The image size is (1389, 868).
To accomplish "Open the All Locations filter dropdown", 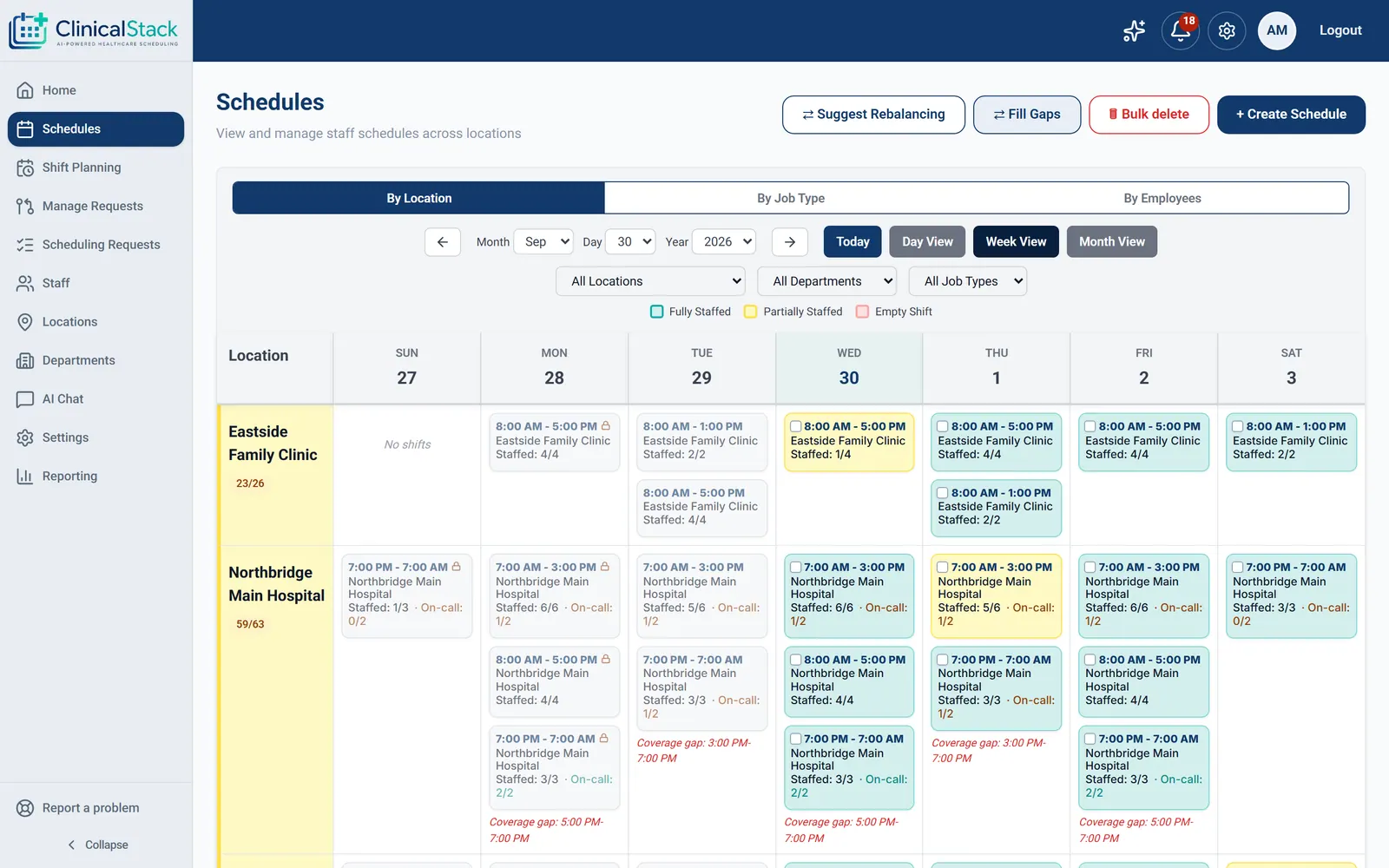I will [651, 281].
